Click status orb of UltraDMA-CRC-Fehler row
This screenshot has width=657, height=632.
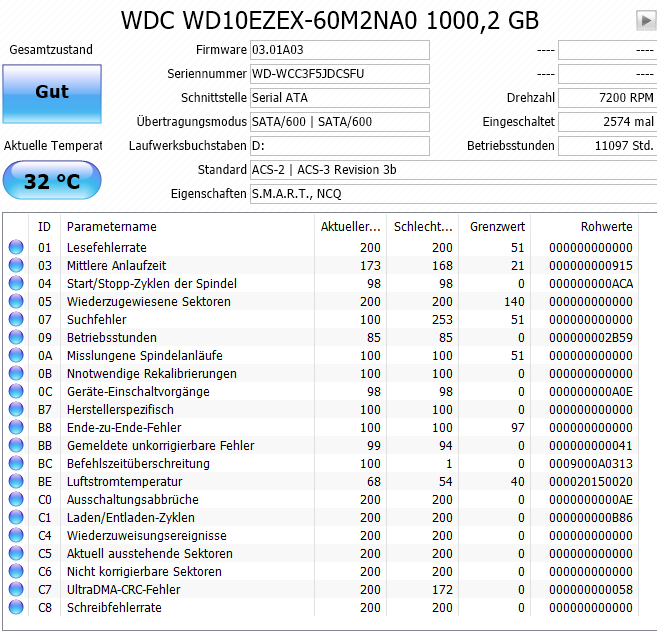point(16,590)
